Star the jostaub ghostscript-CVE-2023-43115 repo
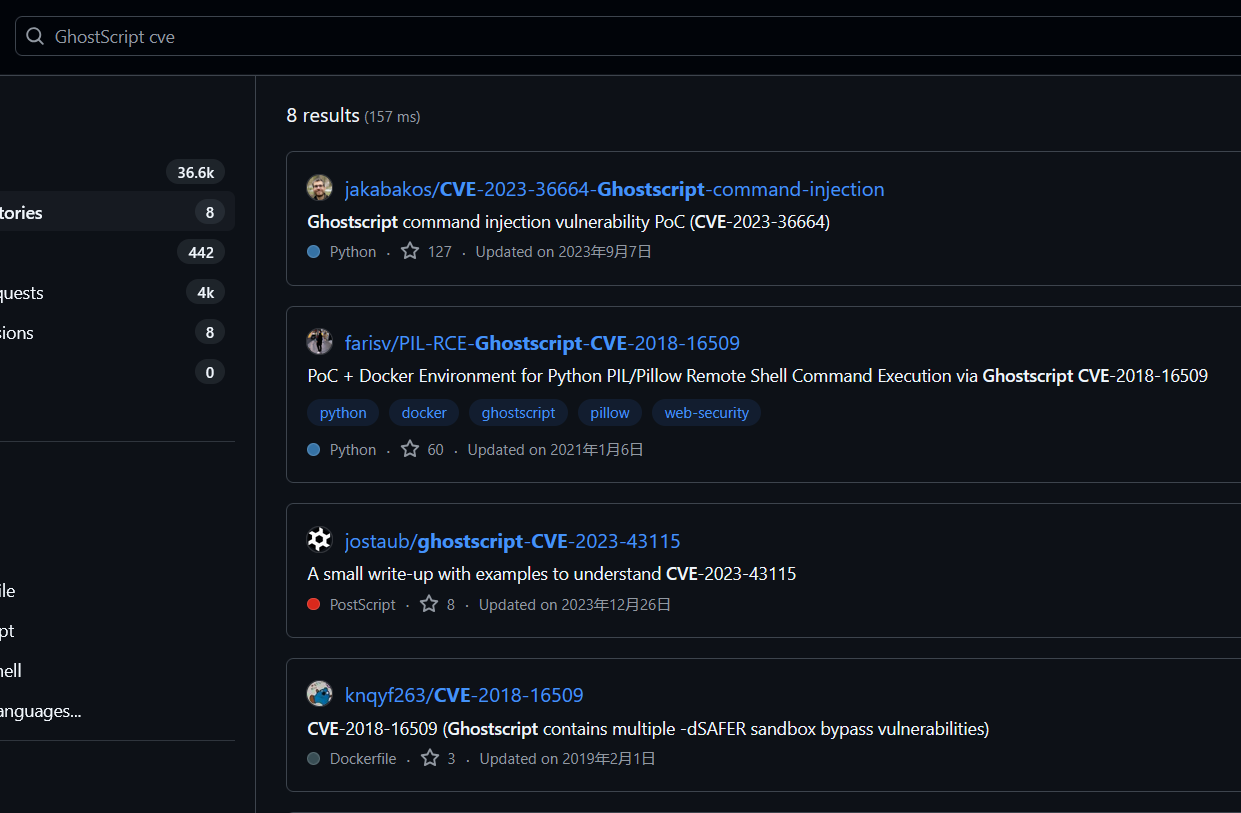Viewport: 1241px width, 813px height. coord(429,604)
